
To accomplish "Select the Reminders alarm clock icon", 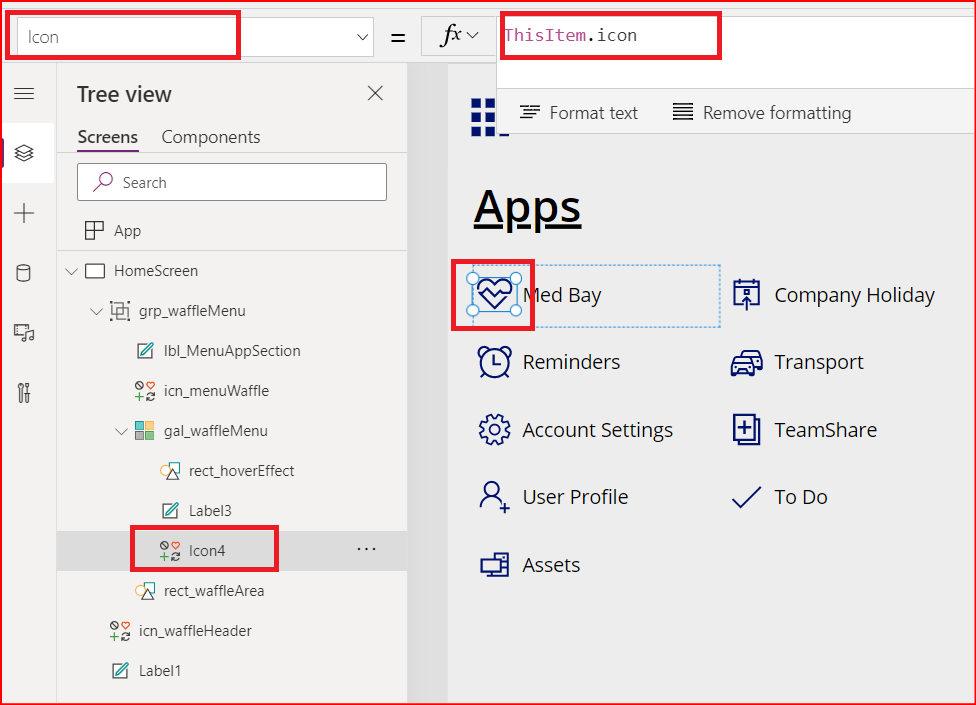I will 494,362.
